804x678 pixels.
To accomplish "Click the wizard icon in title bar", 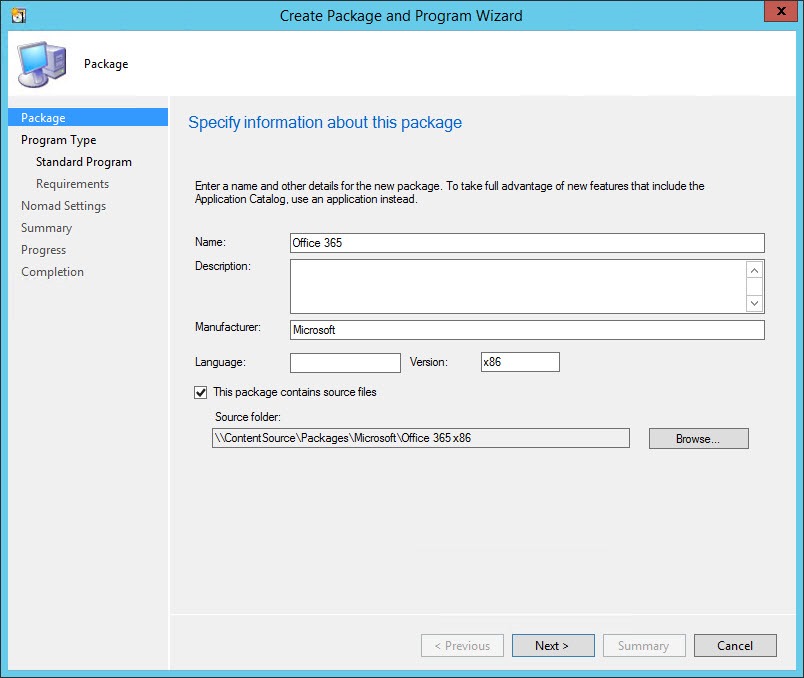I will tap(17, 15).
